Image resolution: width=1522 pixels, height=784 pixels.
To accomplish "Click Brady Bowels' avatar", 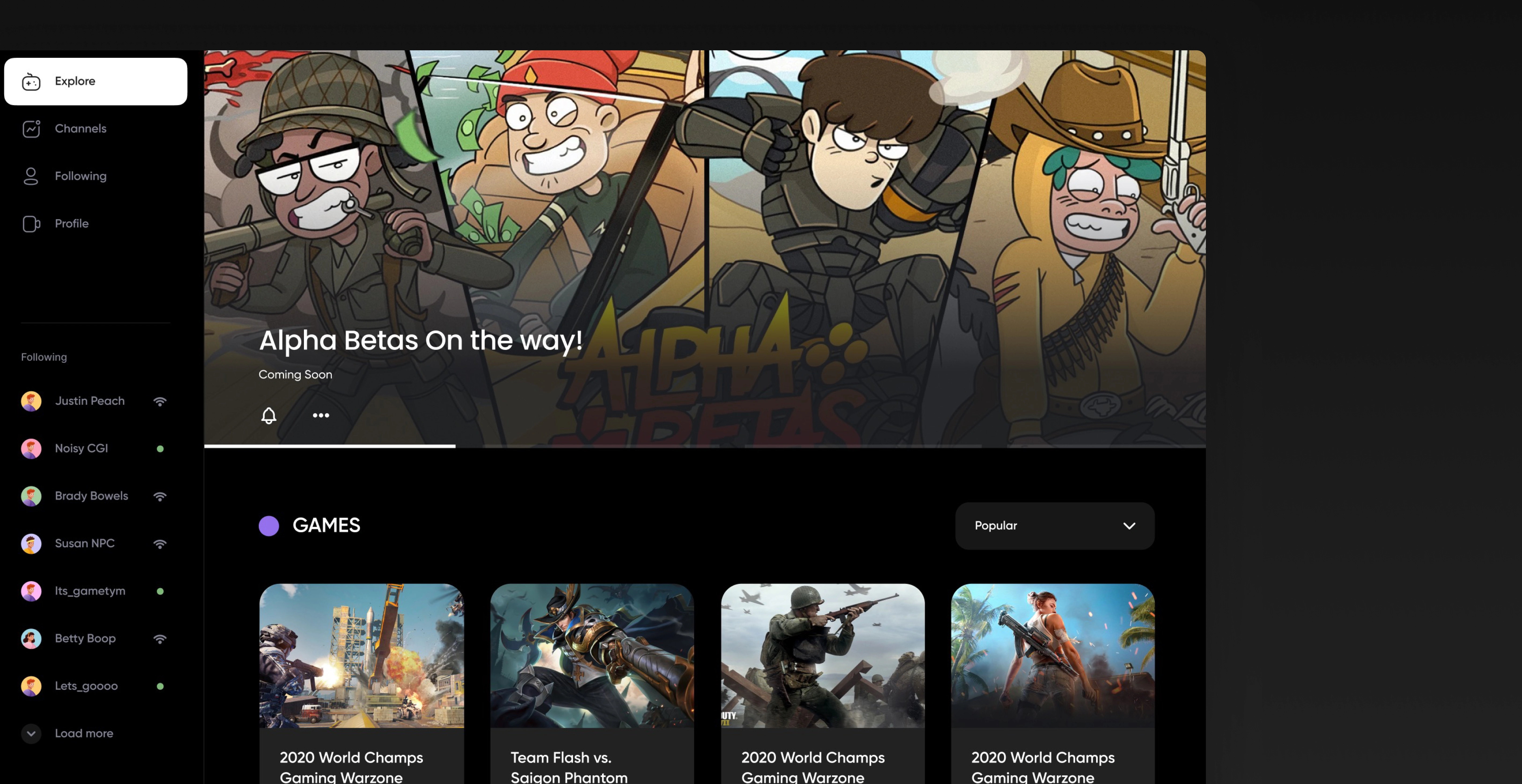I will (x=31, y=496).
